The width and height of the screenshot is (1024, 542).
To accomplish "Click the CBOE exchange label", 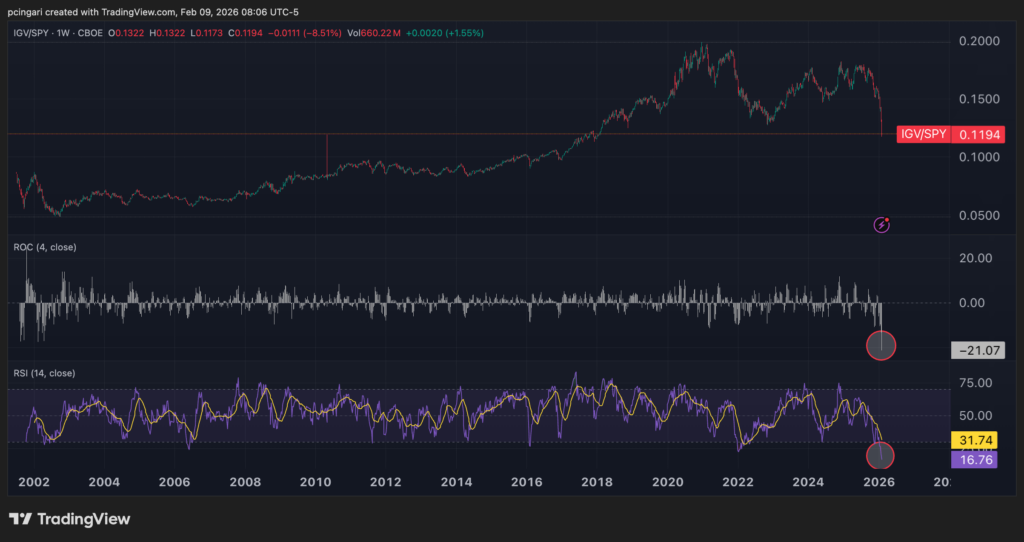I will pyautogui.click(x=89, y=33).
